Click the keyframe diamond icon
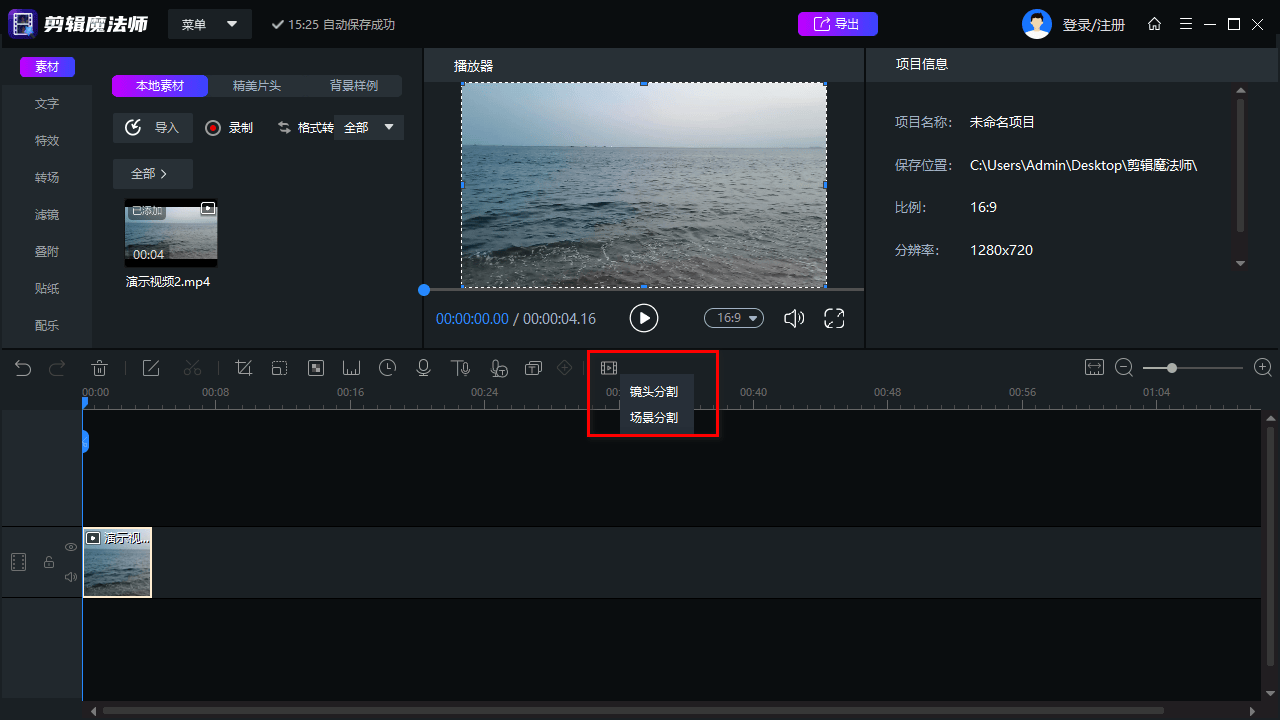1280x720 pixels. 565,368
